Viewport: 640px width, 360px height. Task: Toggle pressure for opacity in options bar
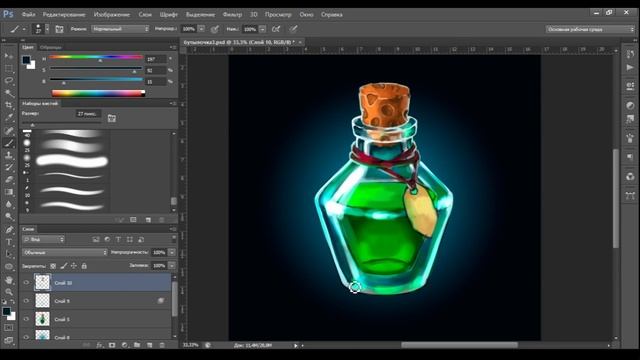coord(215,29)
